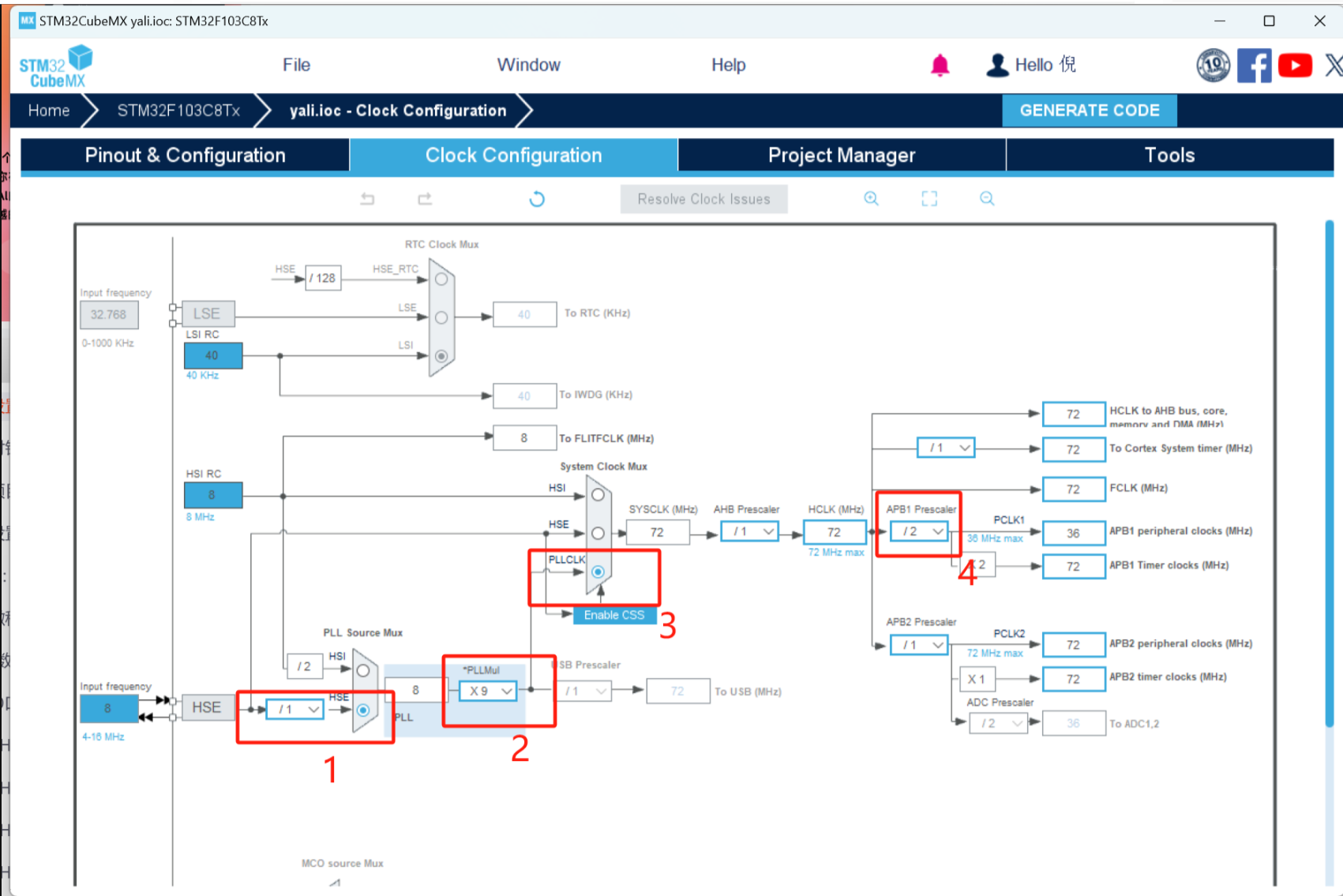Screen dimensions: 1343x896
Task: Click the HSI RC 8 MHz block
Action: 213,495
